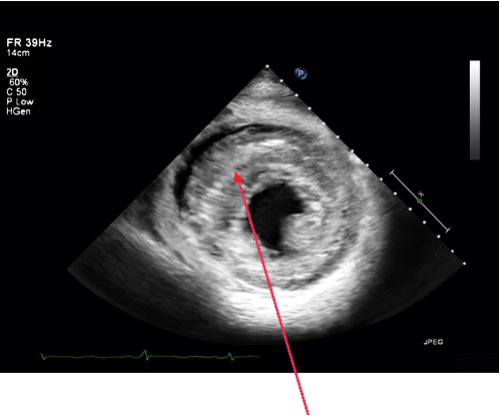This screenshot has height=417, width=500.
Task: Click the 'HGen' harmonics setting
Action: point(19,111)
